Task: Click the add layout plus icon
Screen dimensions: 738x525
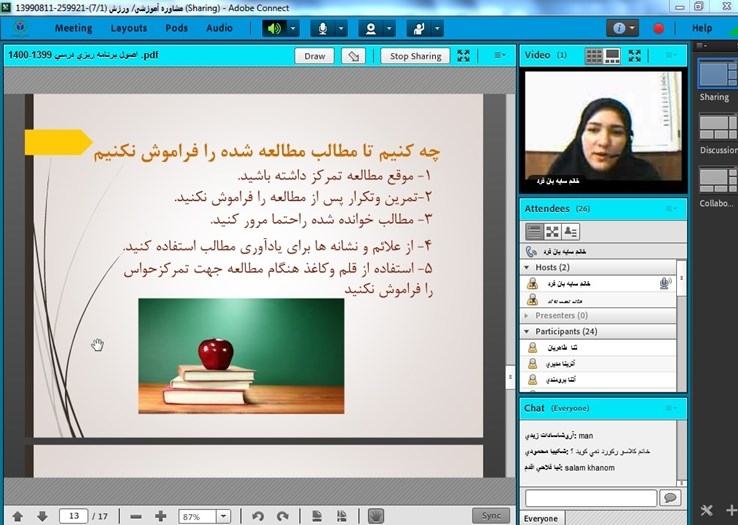Action: click(731, 510)
